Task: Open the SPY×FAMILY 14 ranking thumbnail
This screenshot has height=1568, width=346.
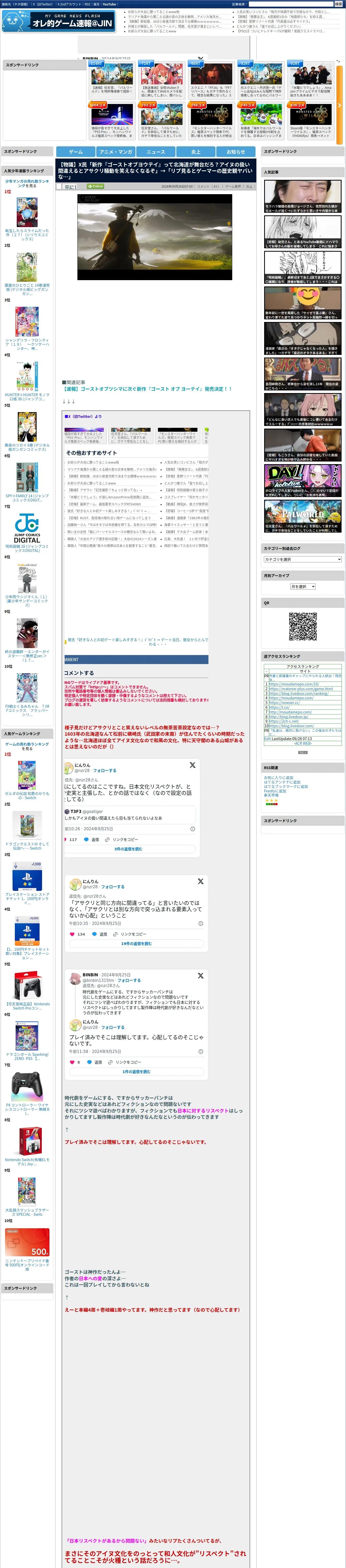Action: pos(27,477)
